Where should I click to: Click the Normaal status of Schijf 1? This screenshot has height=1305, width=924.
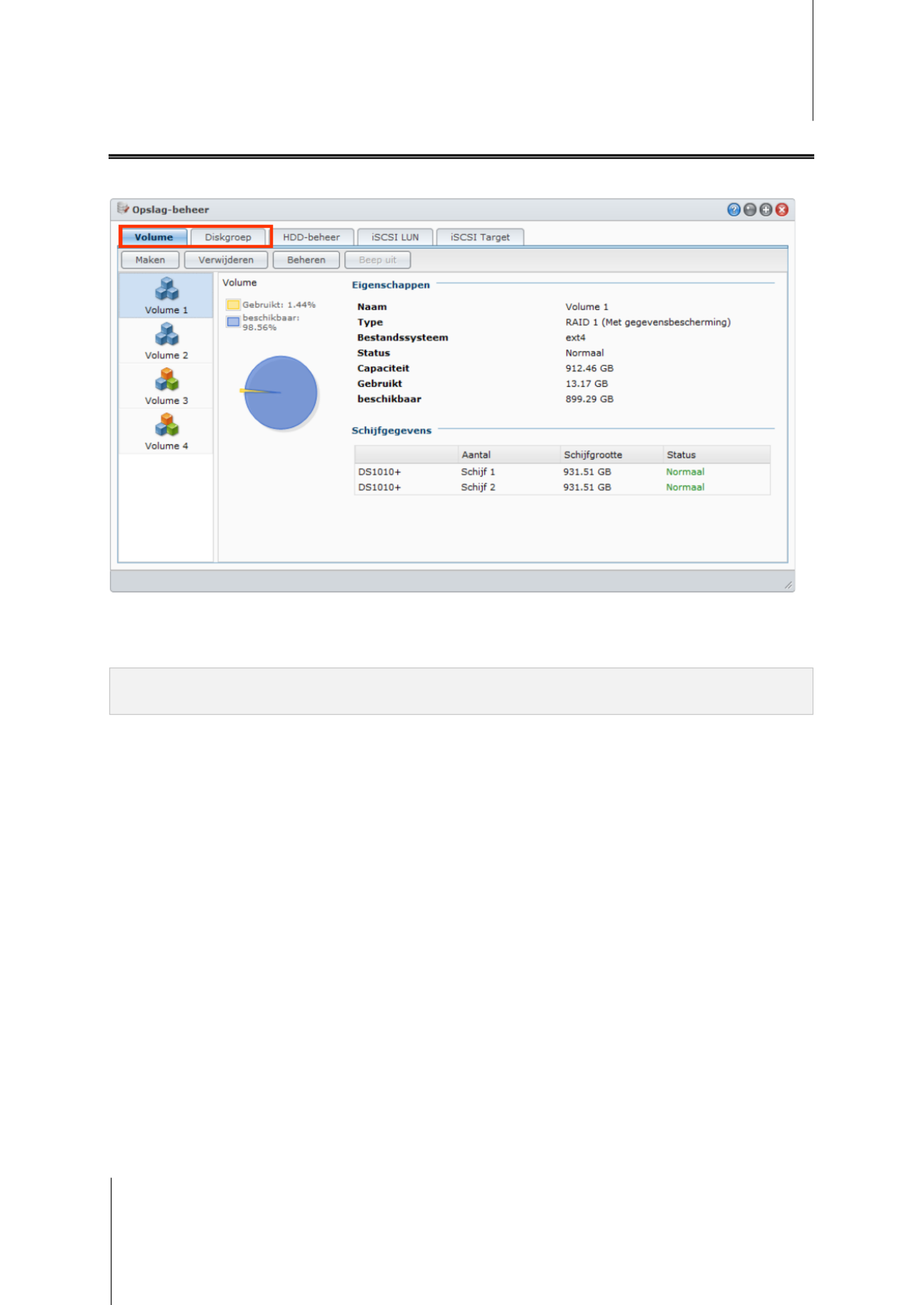[685, 472]
